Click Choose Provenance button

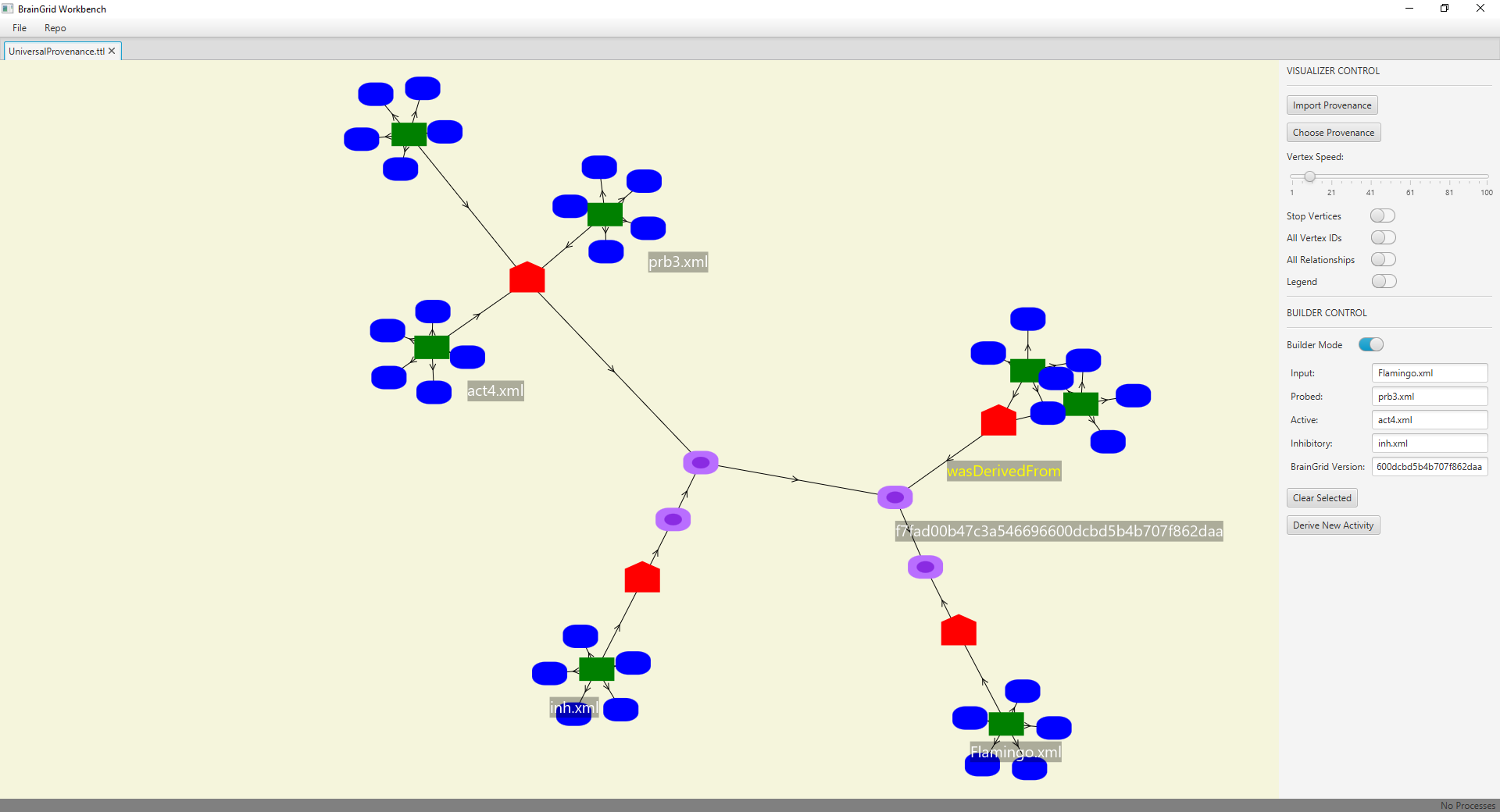click(x=1334, y=133)
